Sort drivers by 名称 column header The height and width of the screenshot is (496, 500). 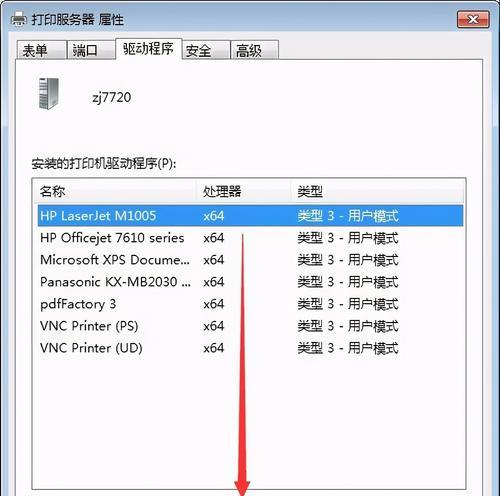[115, 191]
